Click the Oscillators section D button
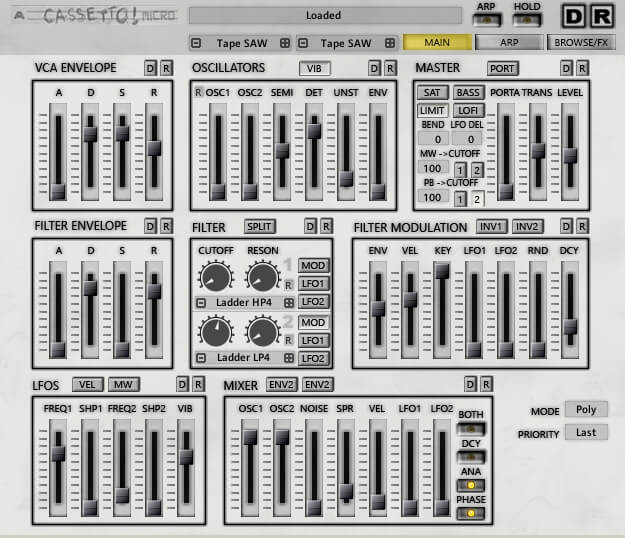625x538 pixels. 374,69
